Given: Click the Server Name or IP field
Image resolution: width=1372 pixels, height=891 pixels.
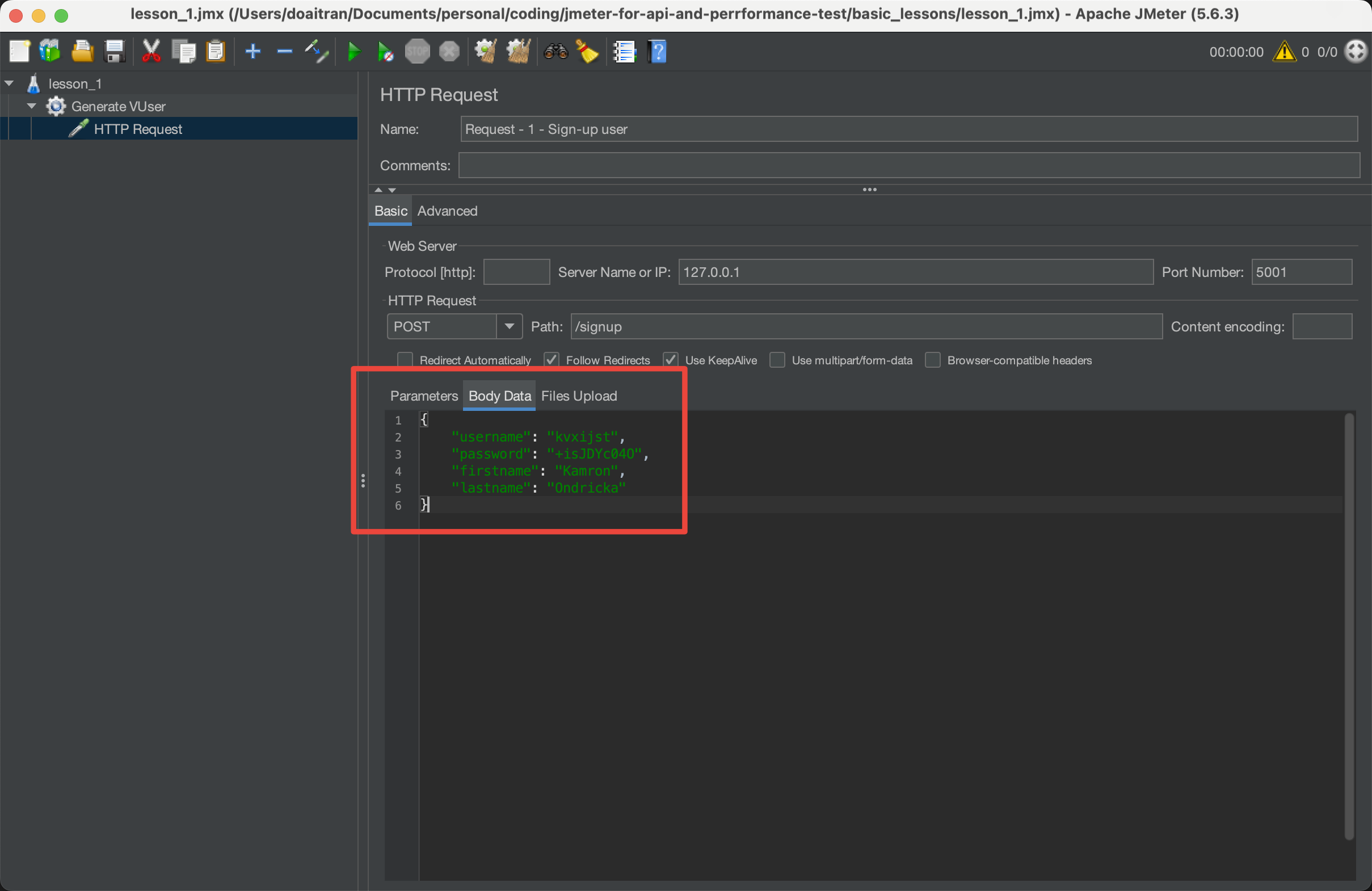Looking at the screenshot, I should tap(915, 272).
